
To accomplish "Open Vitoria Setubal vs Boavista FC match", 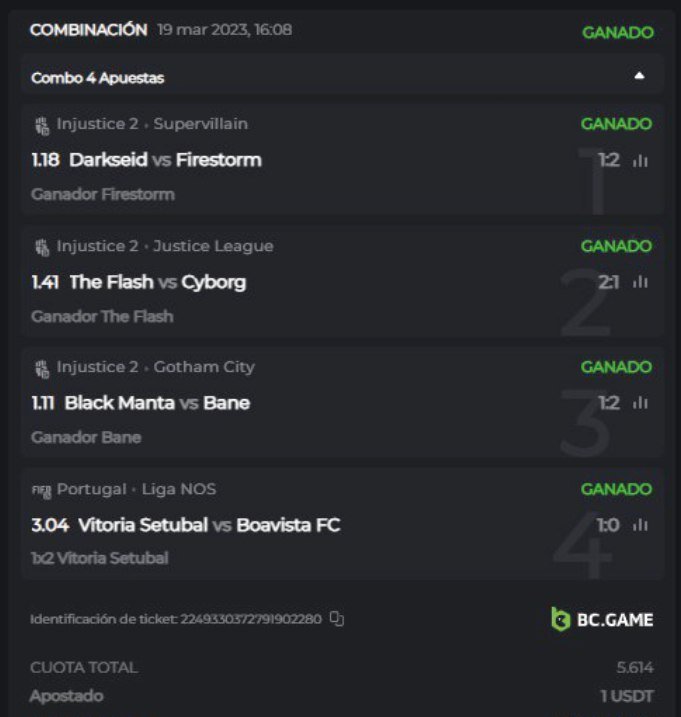I will point(208,525).
